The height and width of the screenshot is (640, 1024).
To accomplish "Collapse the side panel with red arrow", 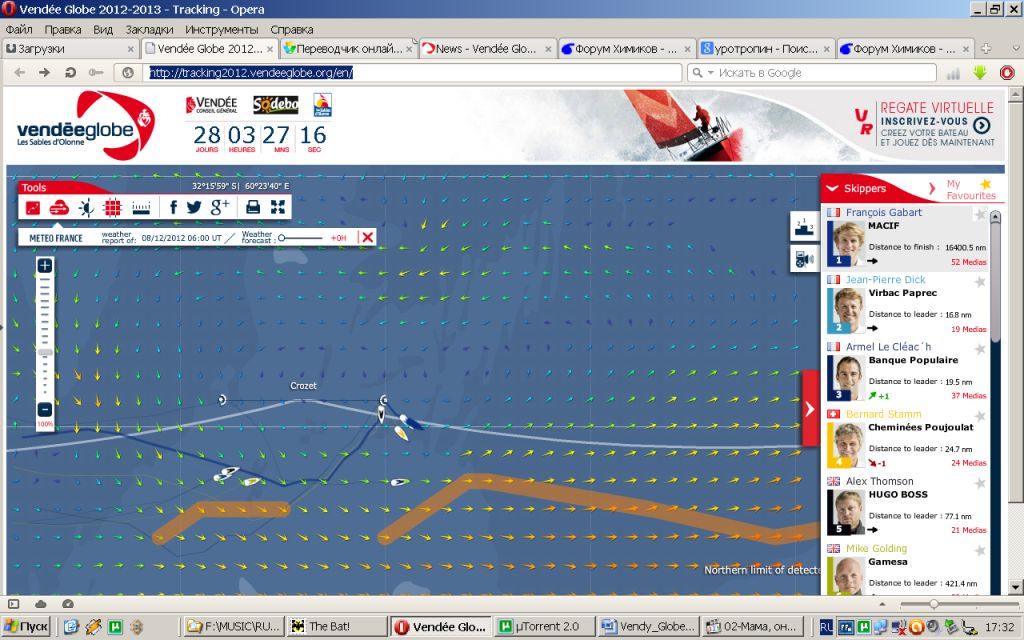I will point(810,408).
